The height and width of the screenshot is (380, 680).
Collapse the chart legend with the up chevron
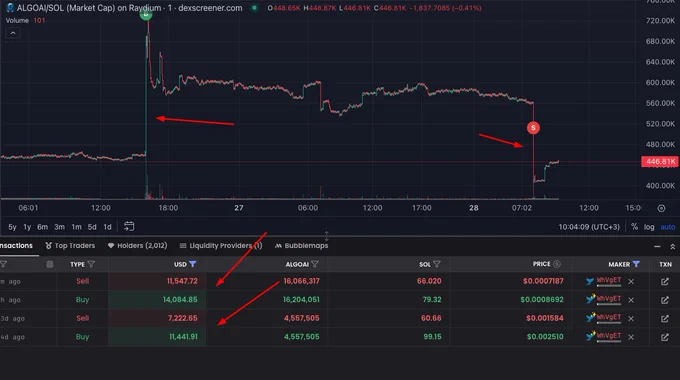(x=13, y=33)
